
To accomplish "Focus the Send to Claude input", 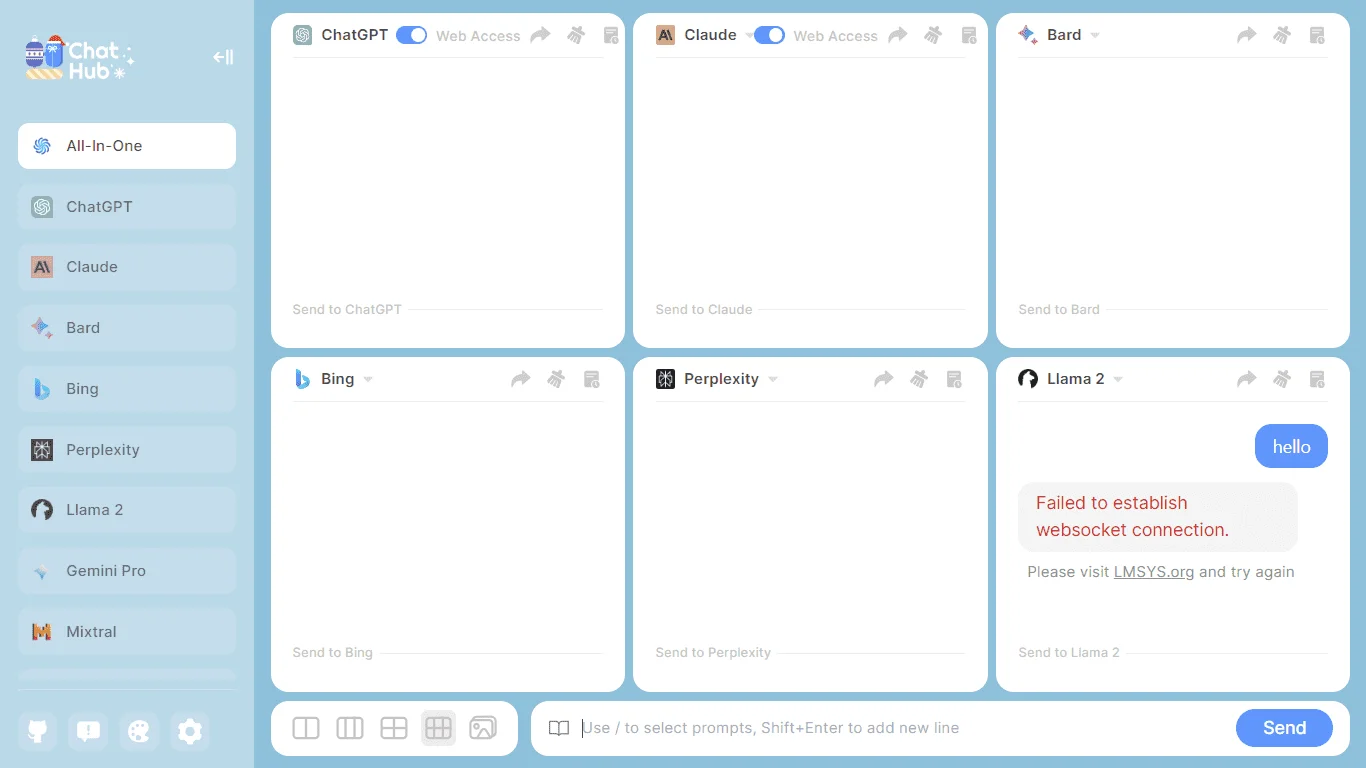I will click(810, 310).
